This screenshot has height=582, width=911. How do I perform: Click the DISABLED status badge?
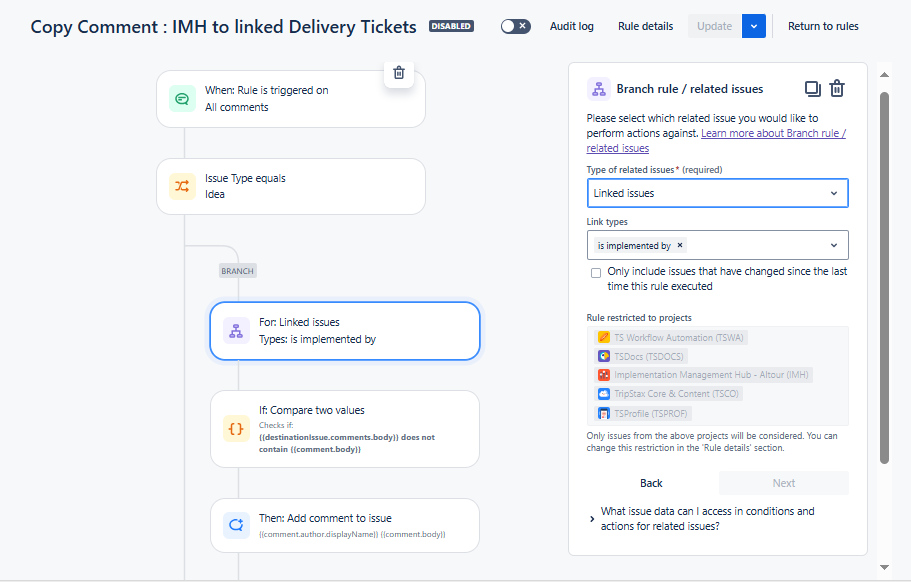451,26
